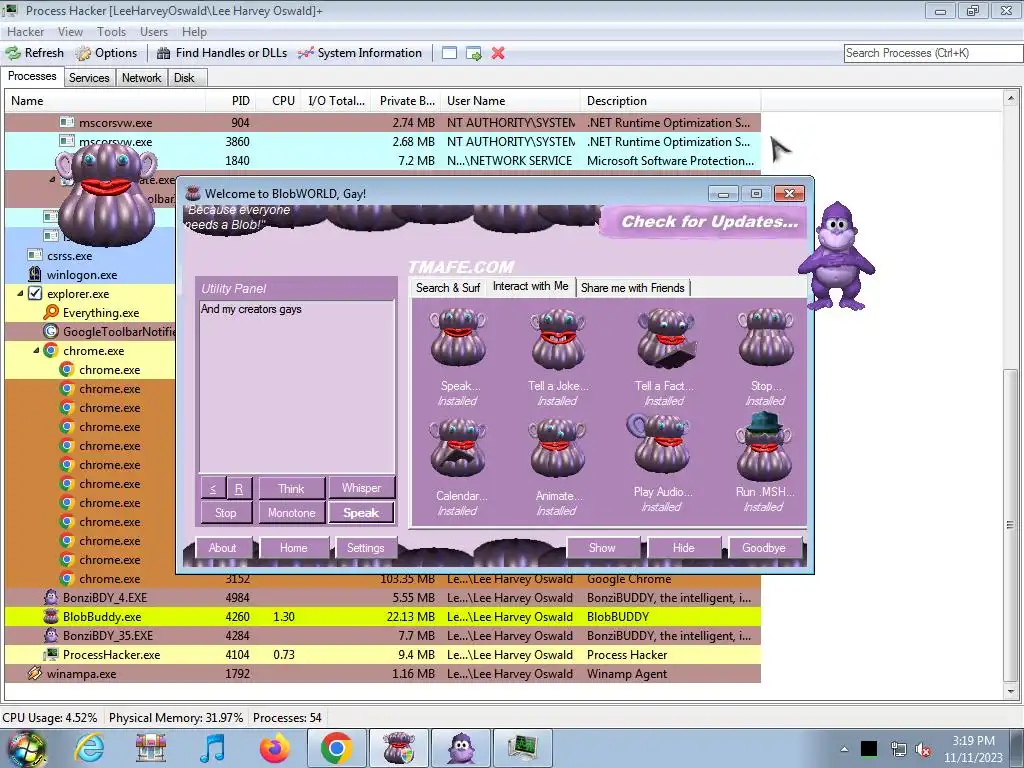Click the Animate... blob icon
Image resolution: width=1024 pixels, height=768 pixels.
point(558,448)
